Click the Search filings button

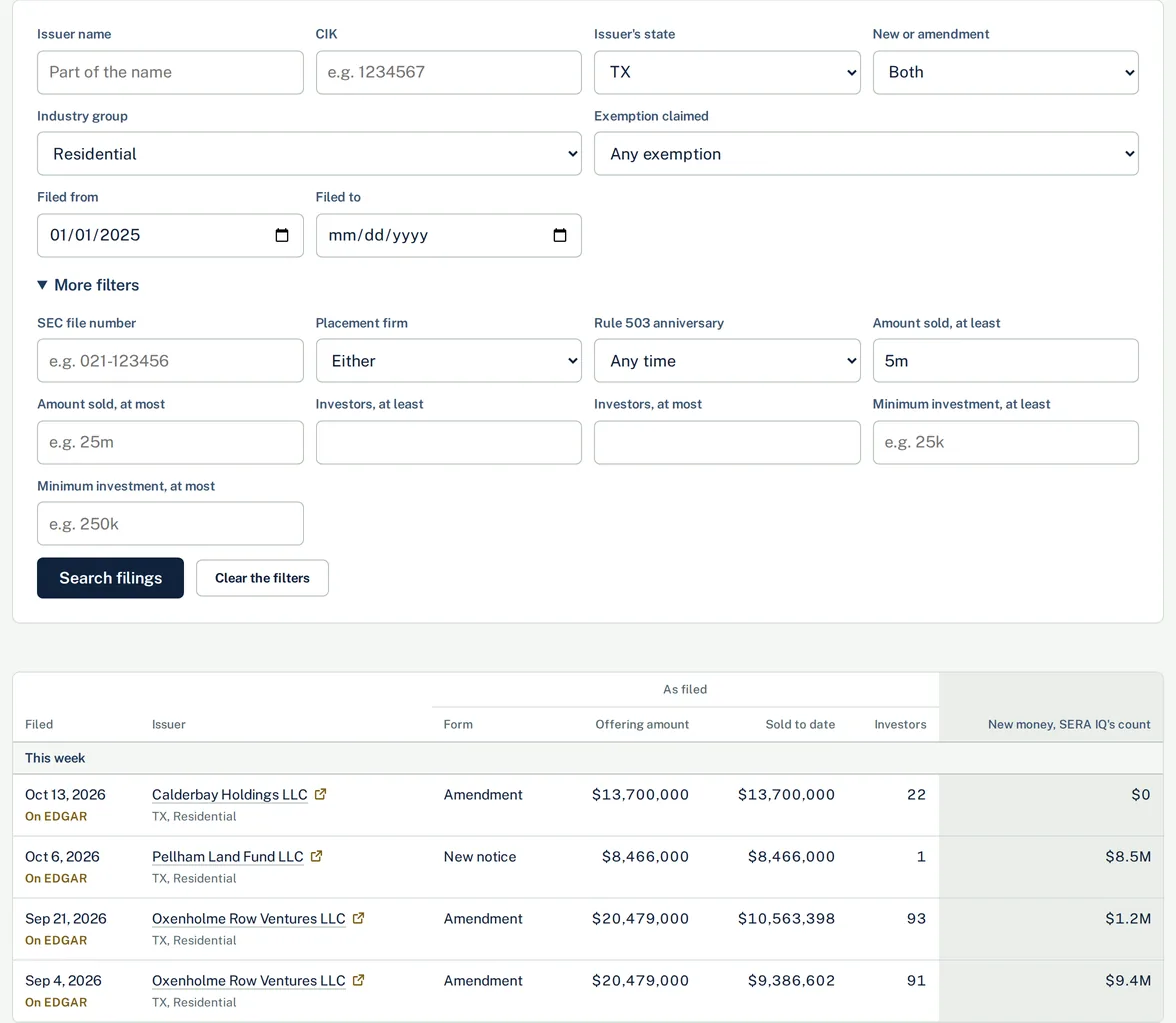[110, 578]
